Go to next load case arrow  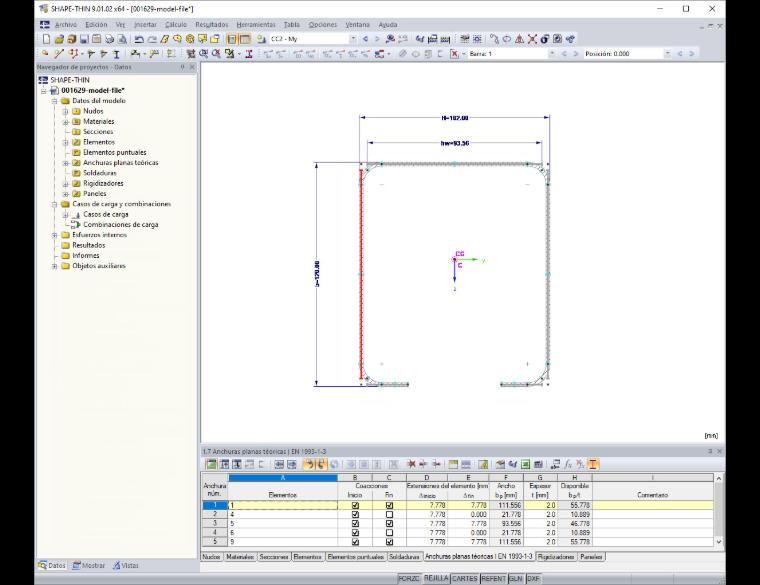(x=377, y=39)
